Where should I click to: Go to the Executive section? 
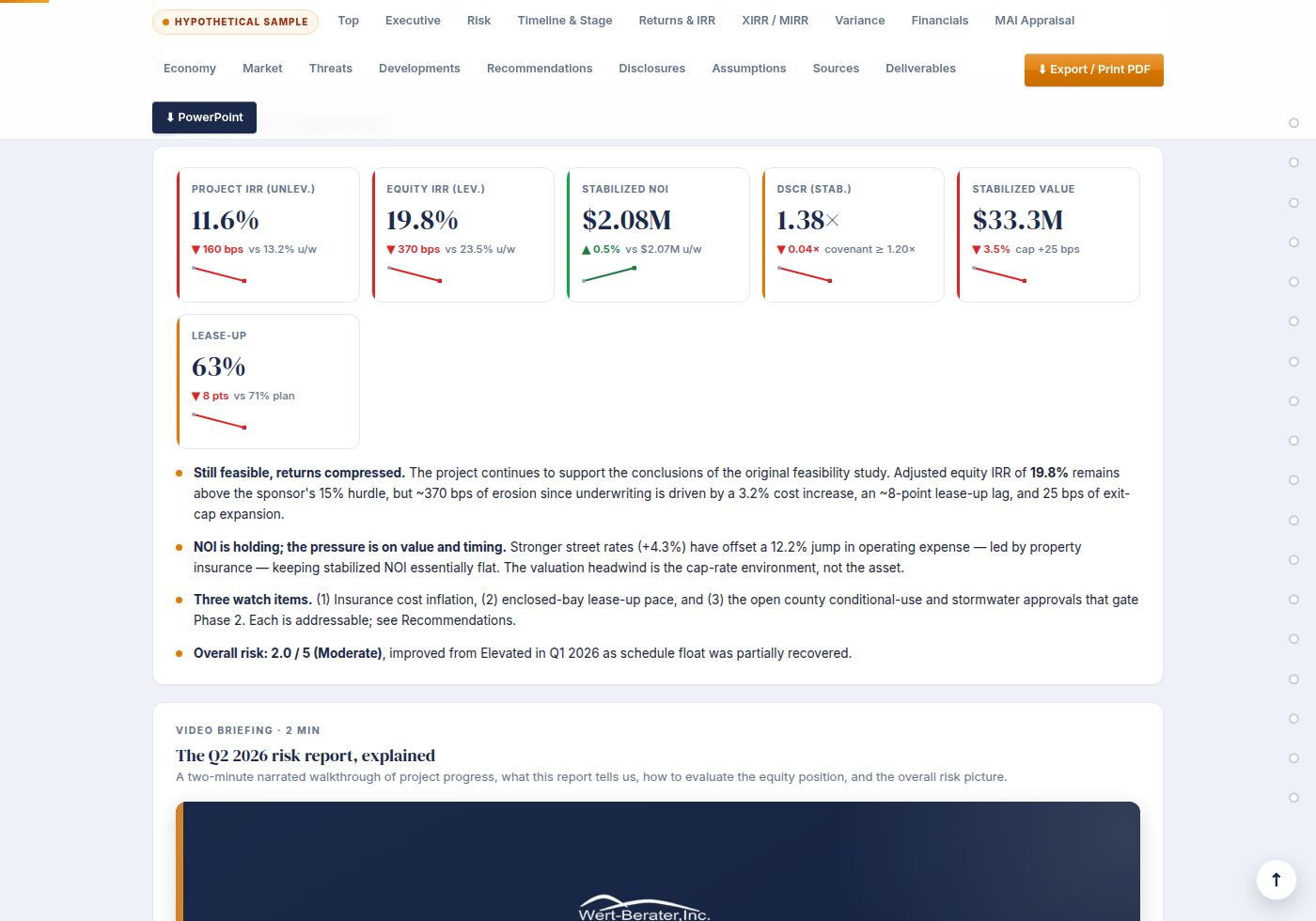(x=413, y=21)
